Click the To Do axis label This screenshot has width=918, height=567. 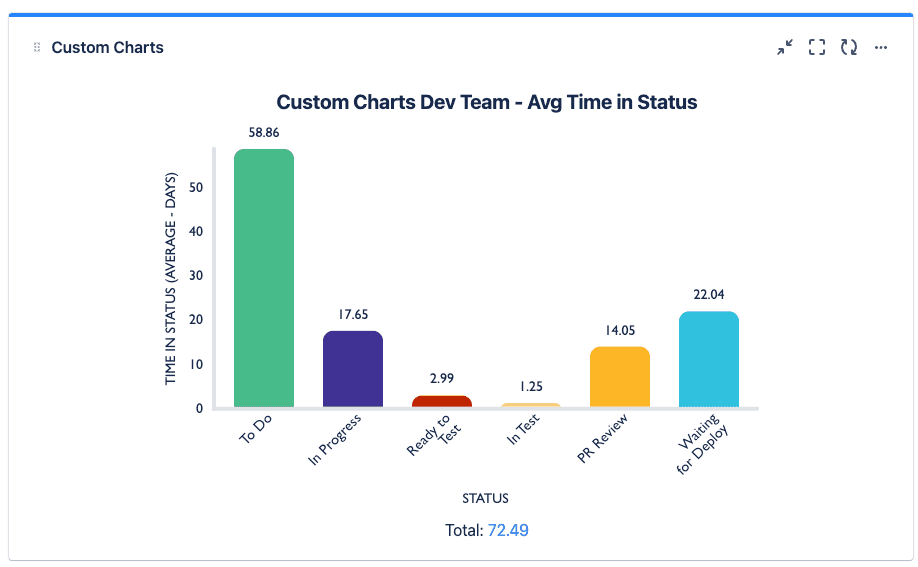[256, 430]
